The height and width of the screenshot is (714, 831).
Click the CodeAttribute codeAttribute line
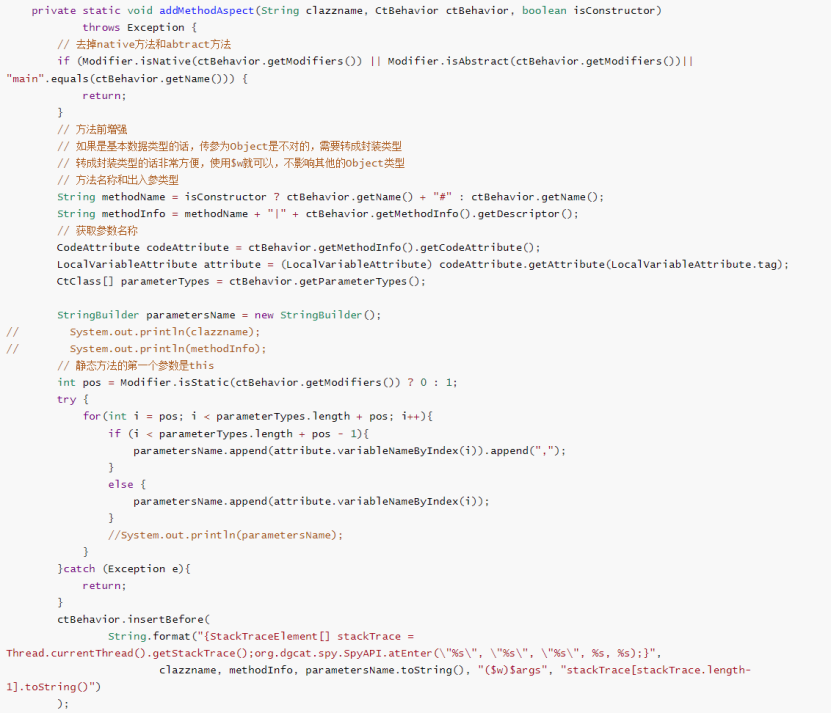(x=298, y=248)
